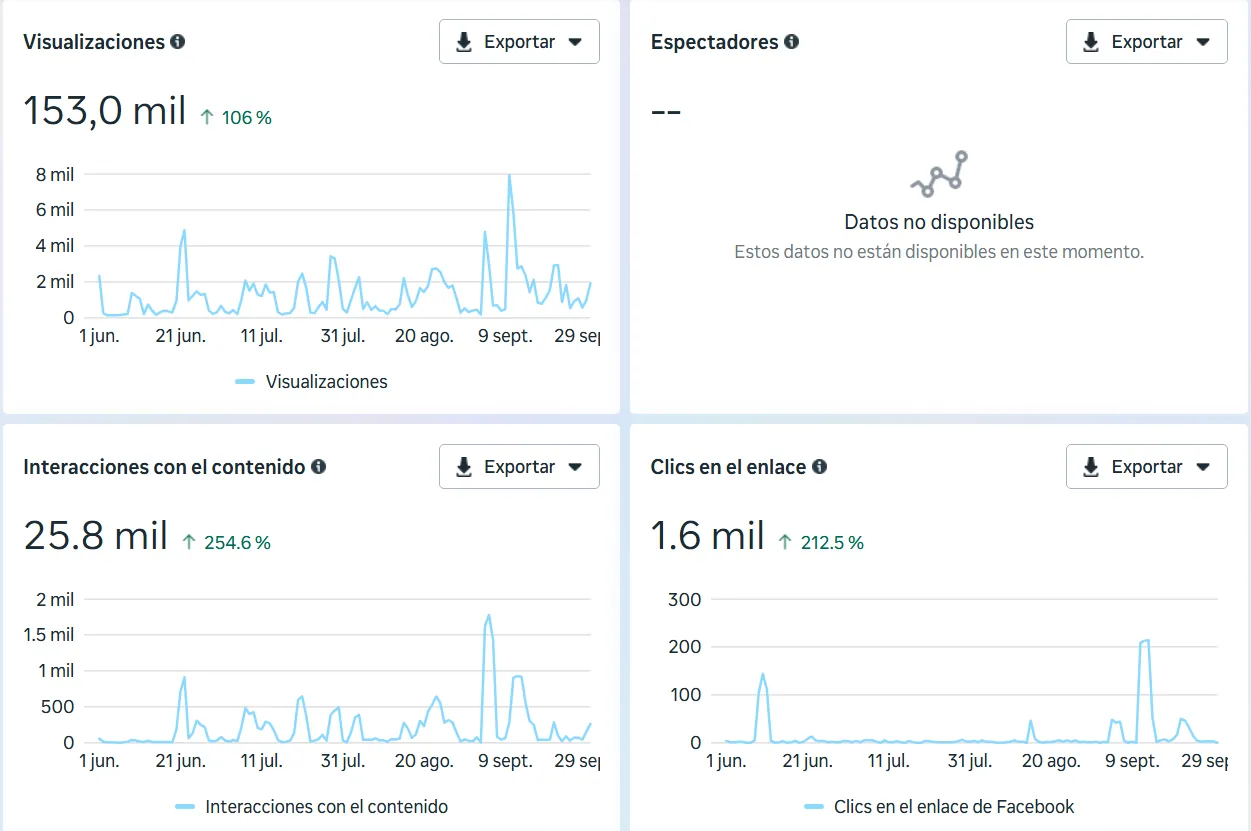Open Exportar dropdown arrow in Visualizaciones card

575,42
